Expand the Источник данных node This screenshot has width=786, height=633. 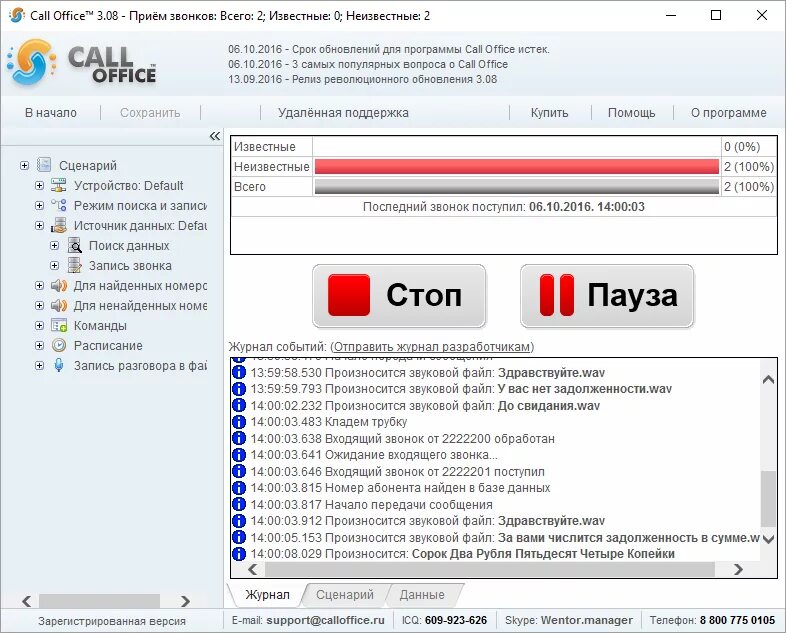click(39, 225)
